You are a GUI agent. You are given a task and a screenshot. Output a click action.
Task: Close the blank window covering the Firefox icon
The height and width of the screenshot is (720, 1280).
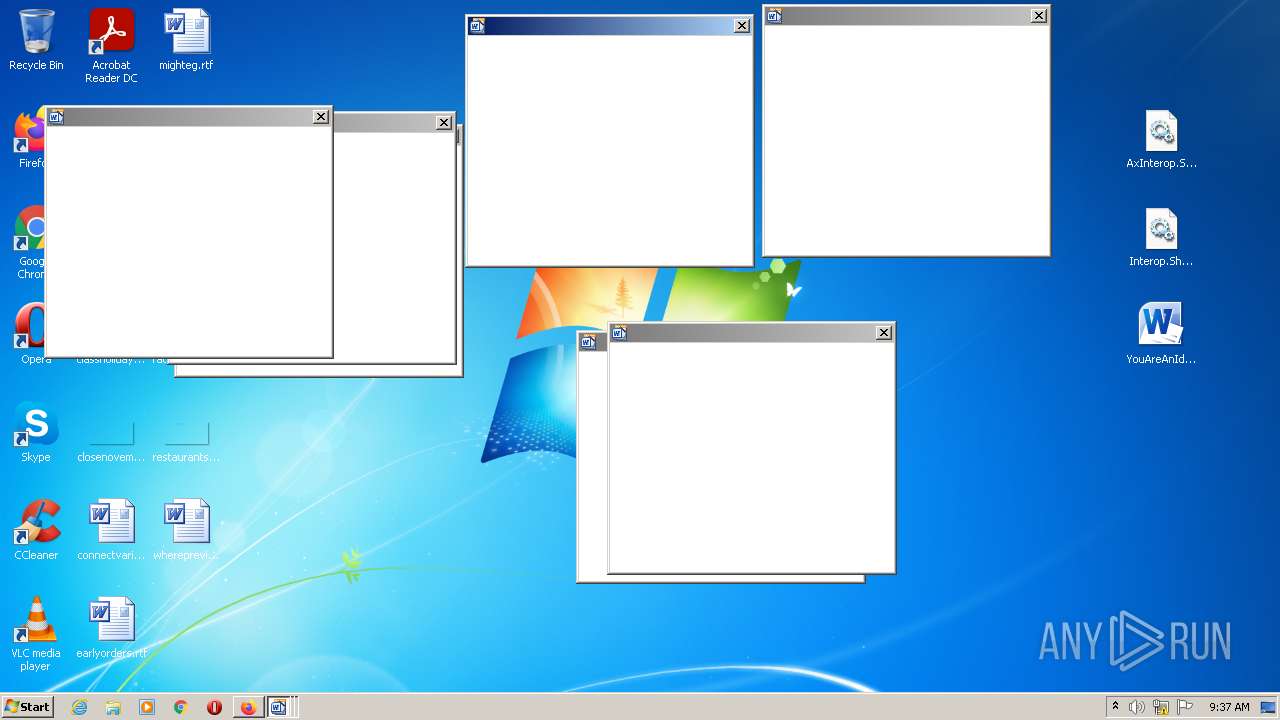tap(321, 117)
